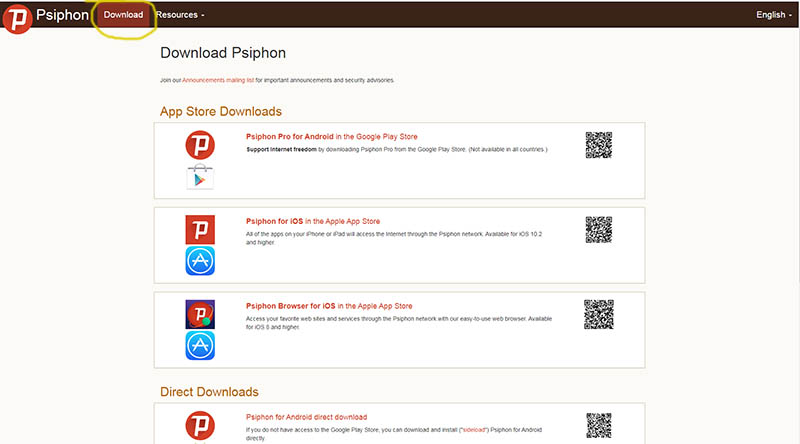
Task: Click the Psiphon logo in the navbar
Action: (17, 19)
